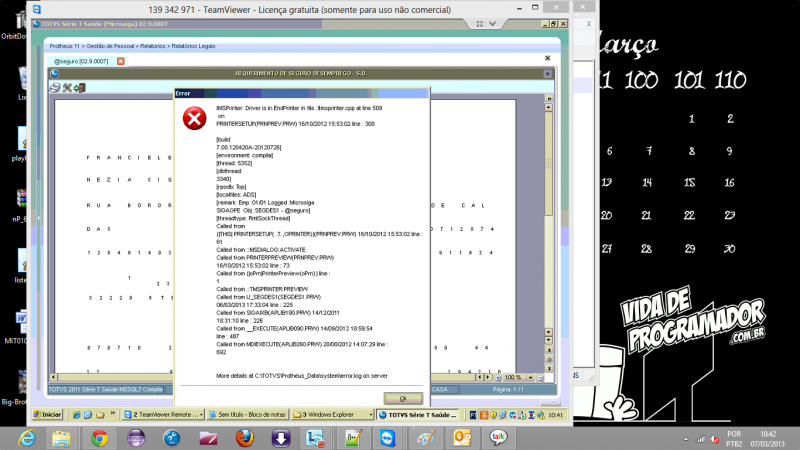Click the remote tray security shield icon
Screen dimensions: 800x450
(493, 415)
